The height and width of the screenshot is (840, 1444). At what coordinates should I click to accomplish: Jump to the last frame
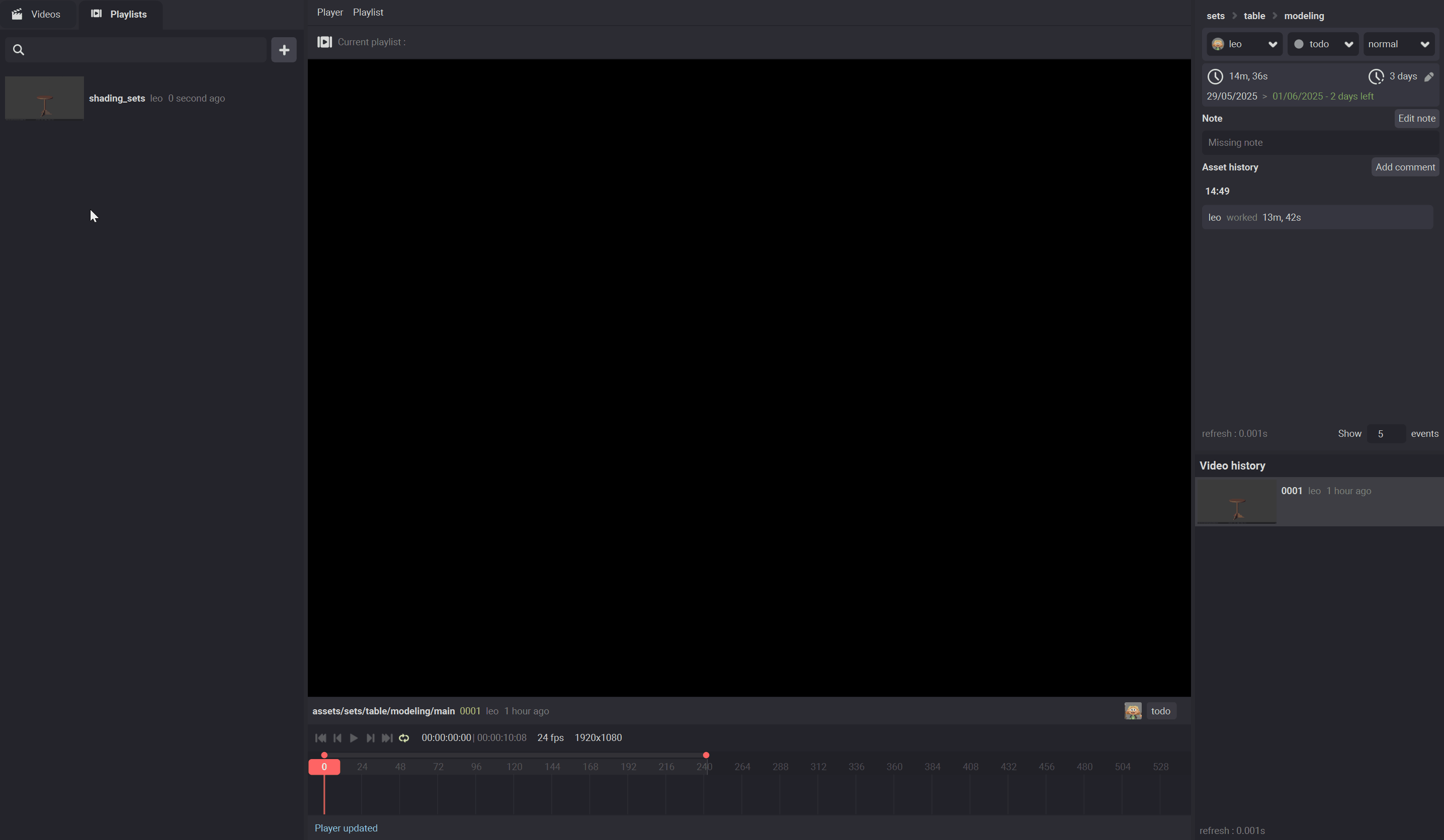click(x=387, y=738)
